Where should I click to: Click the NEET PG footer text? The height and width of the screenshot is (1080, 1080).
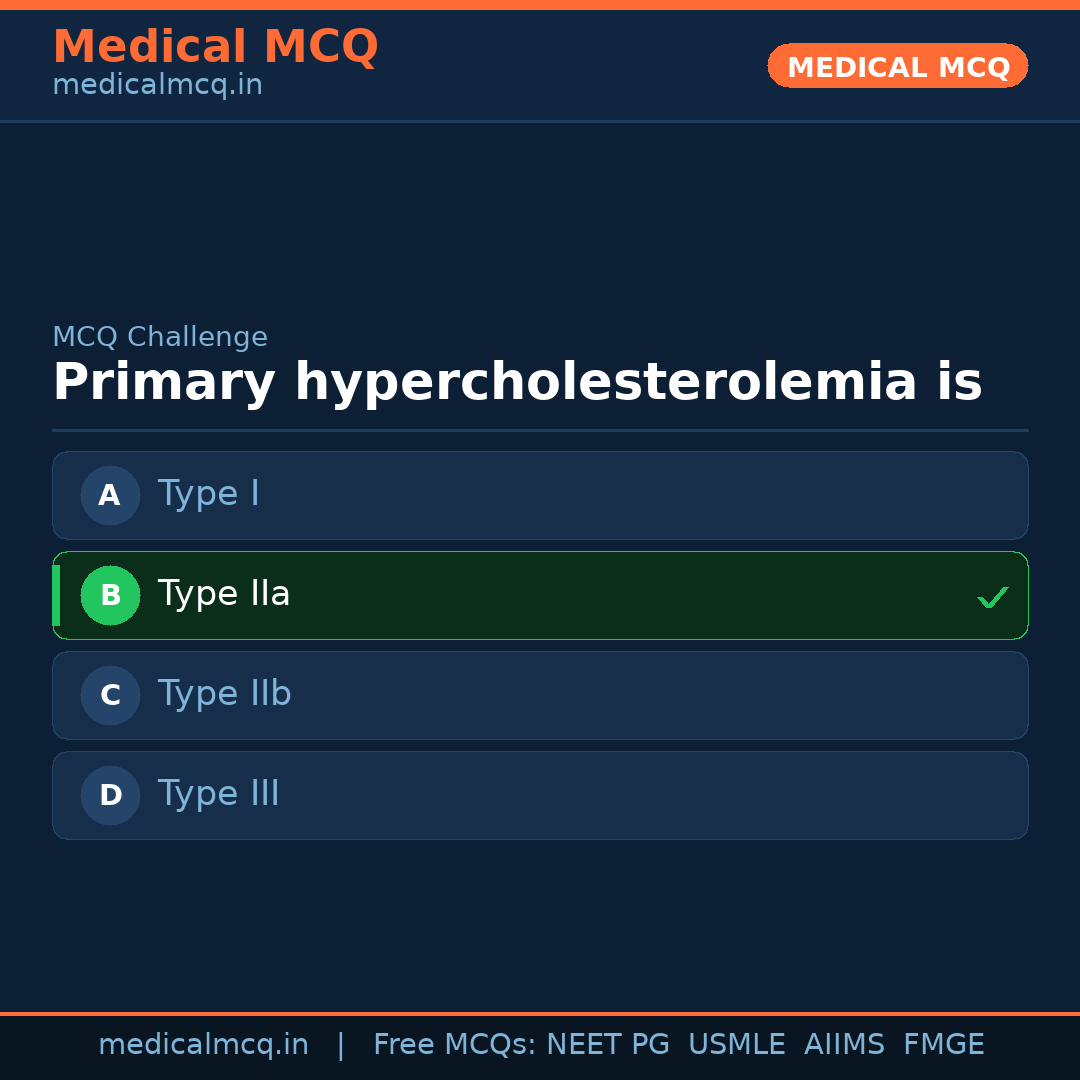(x=608, y=1044)
